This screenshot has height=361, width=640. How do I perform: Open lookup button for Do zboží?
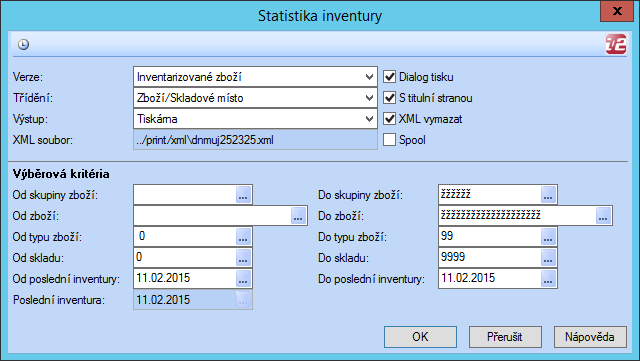click(x=603, y=216)
